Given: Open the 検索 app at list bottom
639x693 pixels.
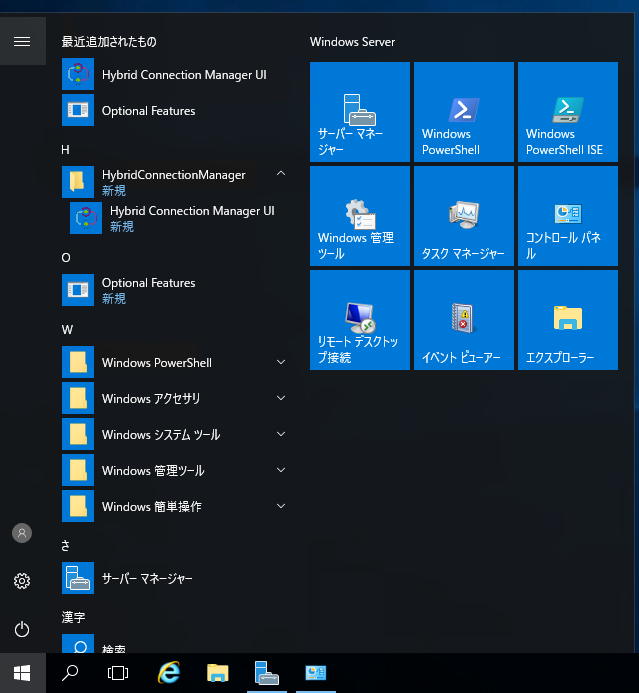Looking at the screenshot, I should point(175,644).
